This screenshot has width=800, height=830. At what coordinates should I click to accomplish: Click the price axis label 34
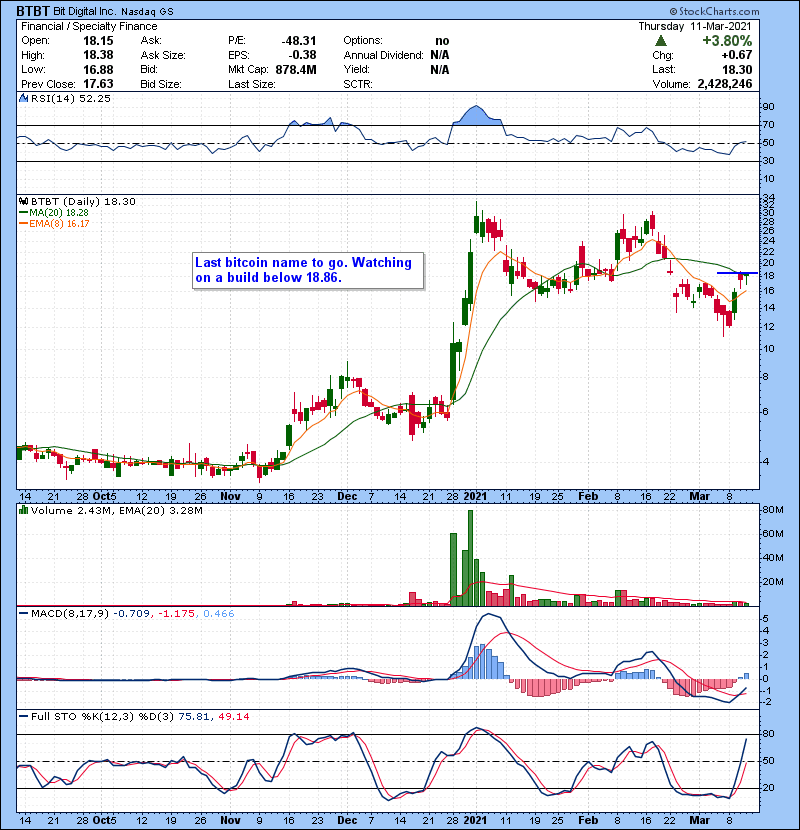(768, 198)
